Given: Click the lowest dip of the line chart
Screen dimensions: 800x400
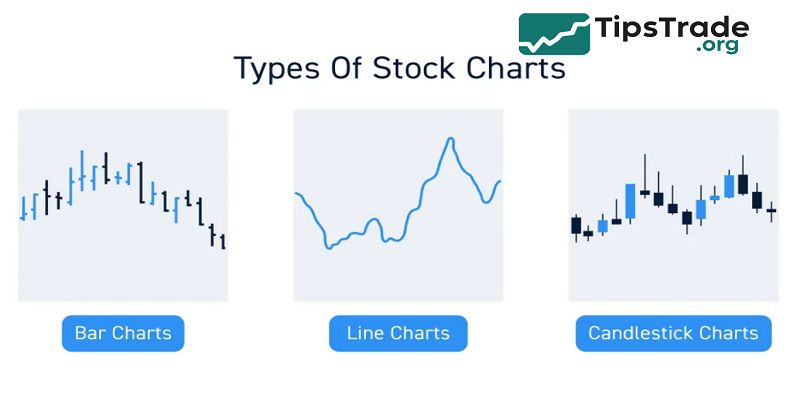Looking at the screenshot, I should pyautogui.click(x=329, y=247).
